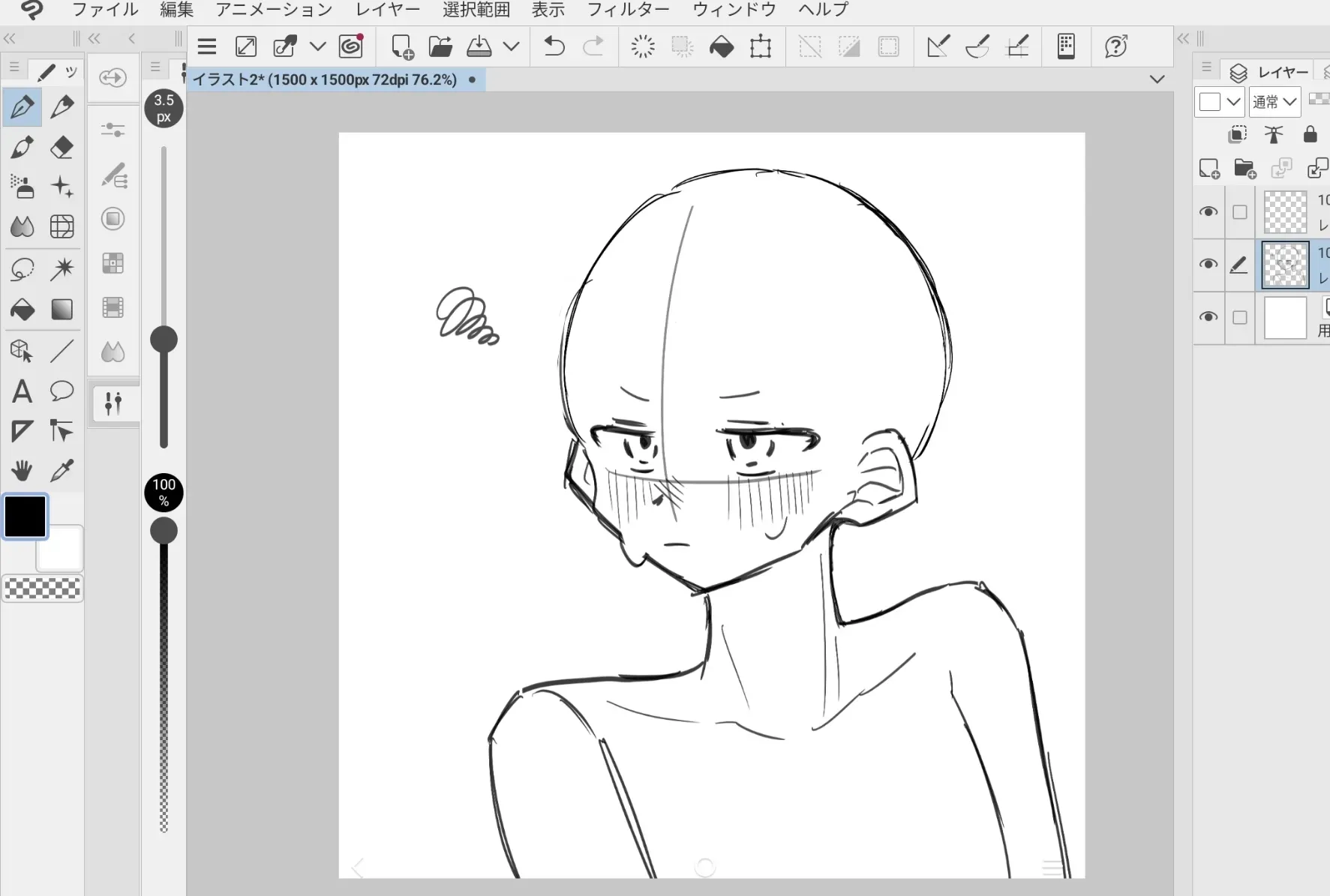1330x896 pixels.
Task: Expand the canvas tab list chevron
Action: tap(1157, 79)
